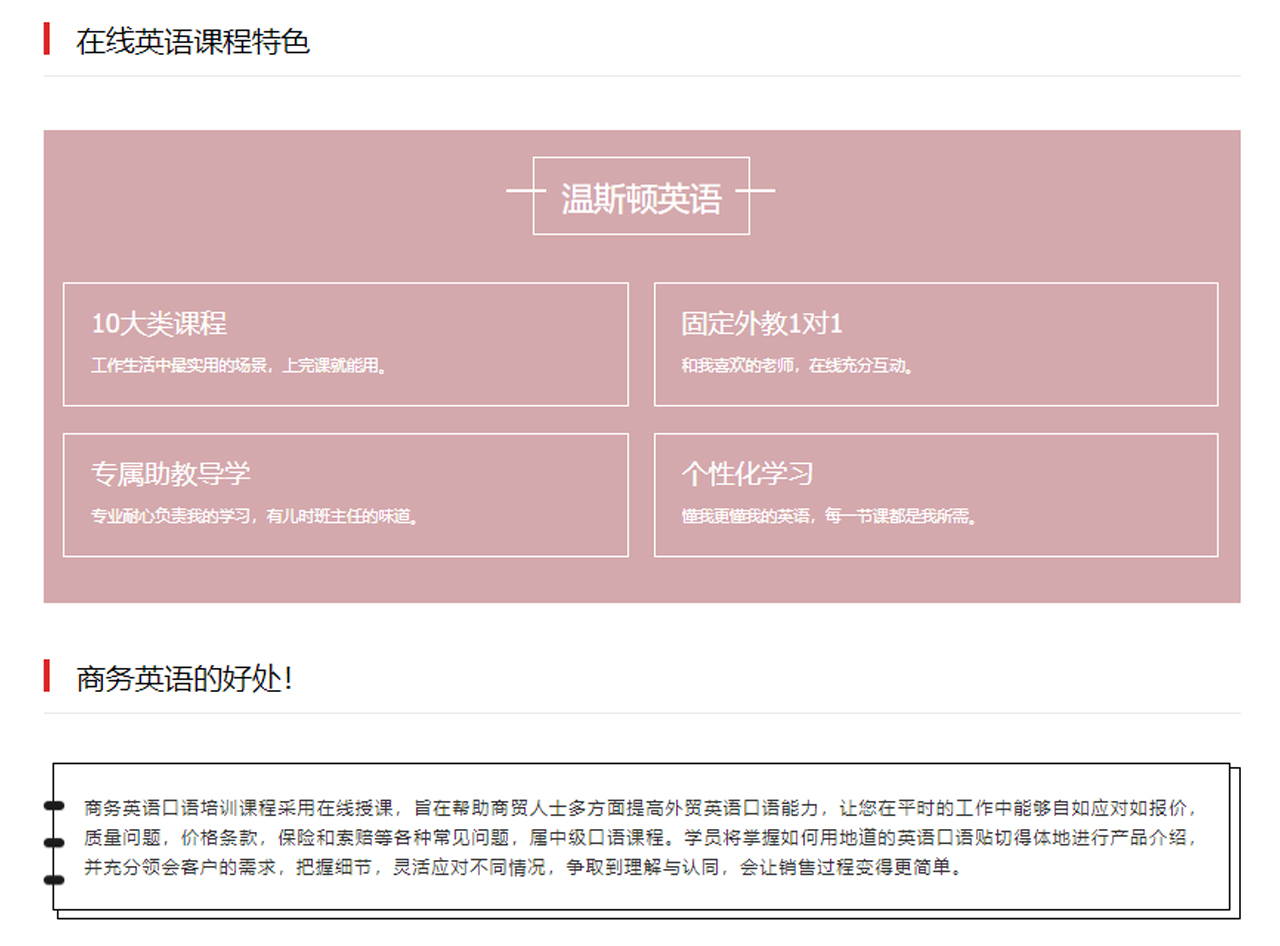The width and height of the screenshot is (1280, 946).
Task: Click the line starting 并充分领会客户的需求
Action: [525, 868]
